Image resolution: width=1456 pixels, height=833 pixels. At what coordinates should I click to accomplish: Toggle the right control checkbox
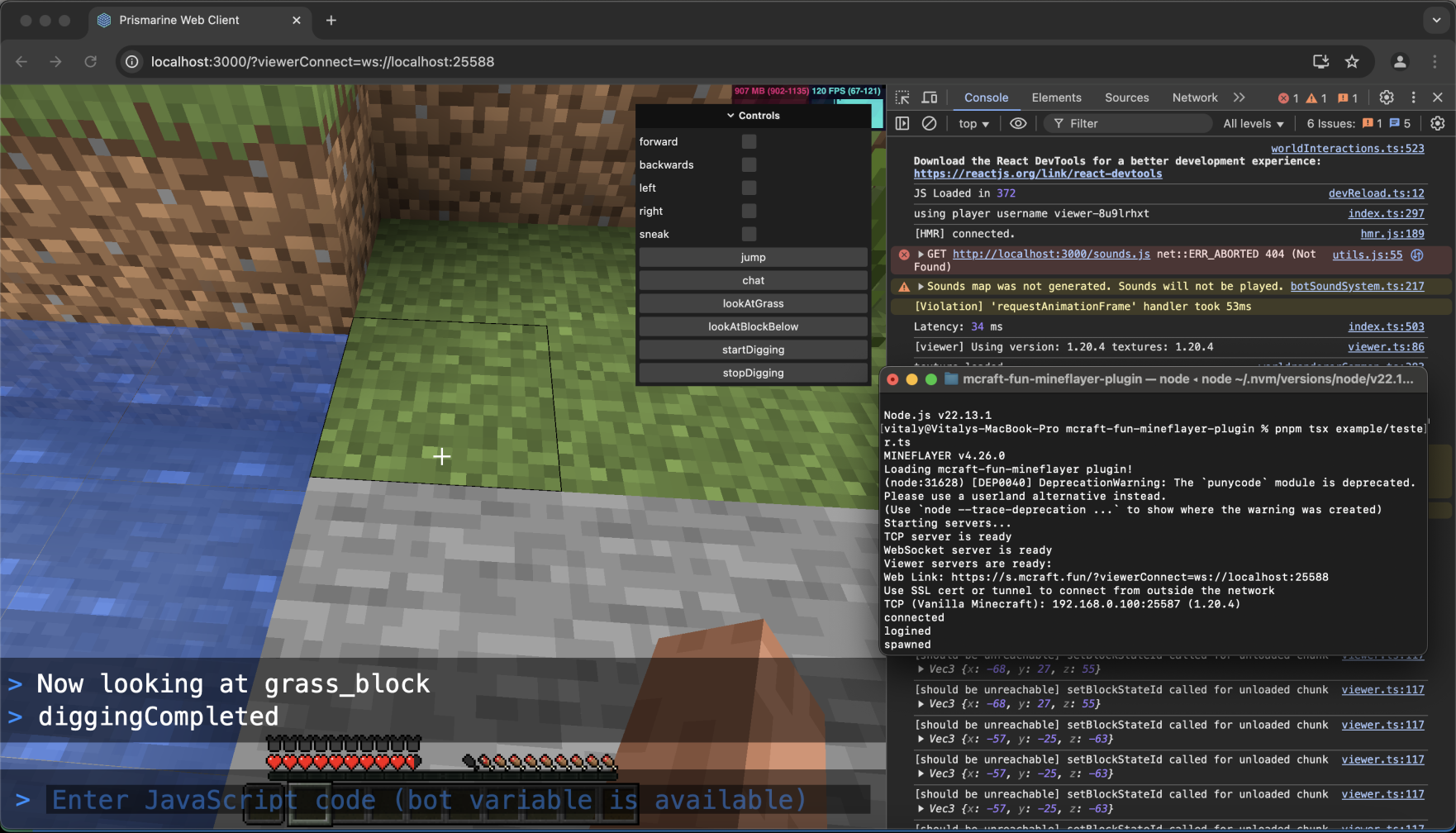pos(749,211)
